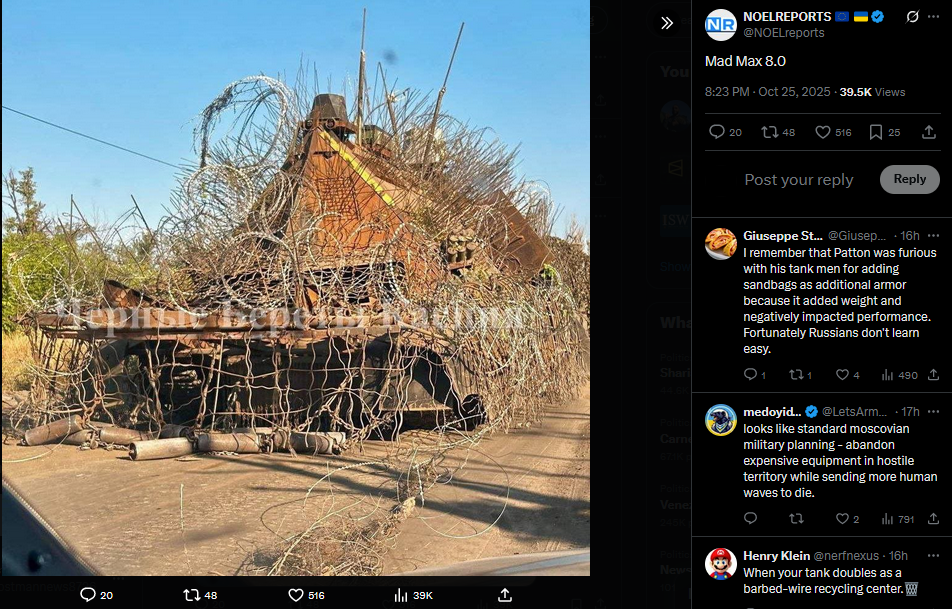
Task: Click the views icon showing 39K below image
Action: coord(413,596)
